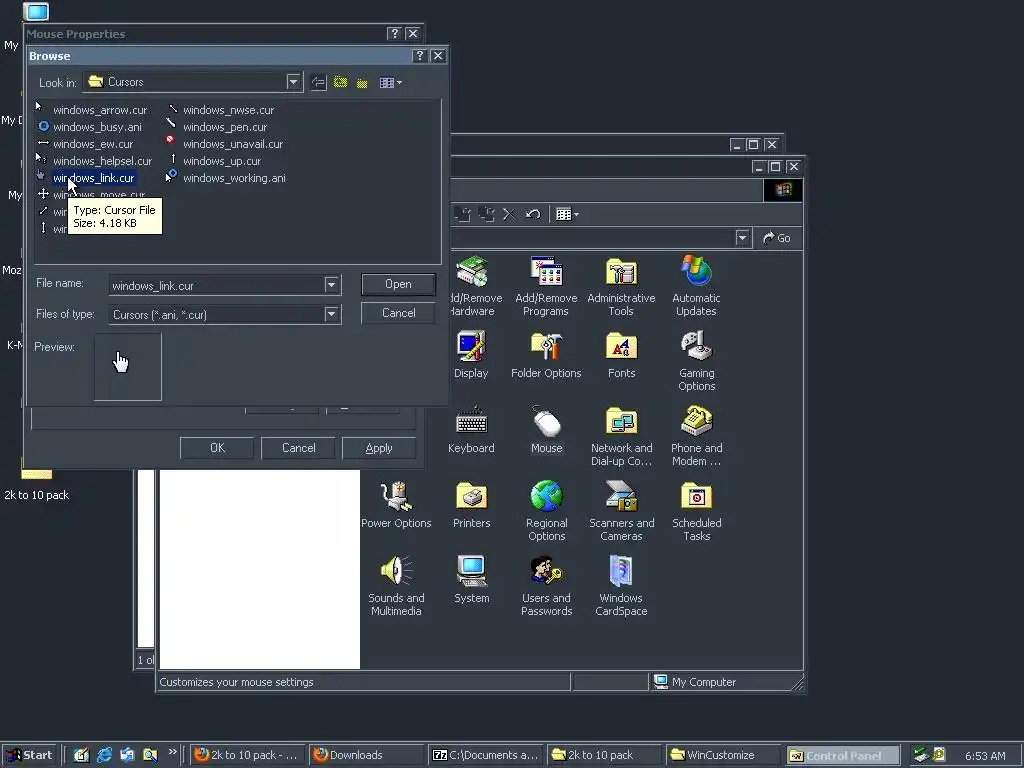Click Apply in Mouse Properties

point(379,448)
